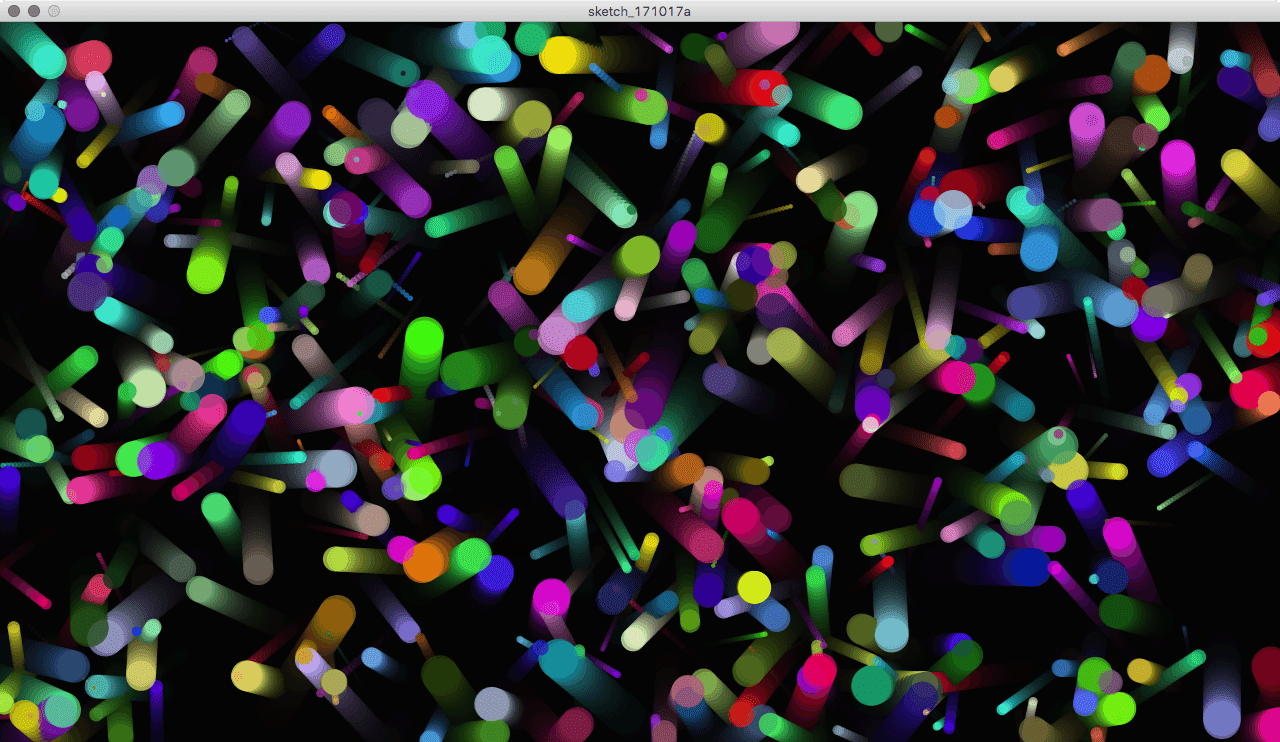Click the lime green circle on the left side
The image size is (1280, 742).
(x=206, y=272)
